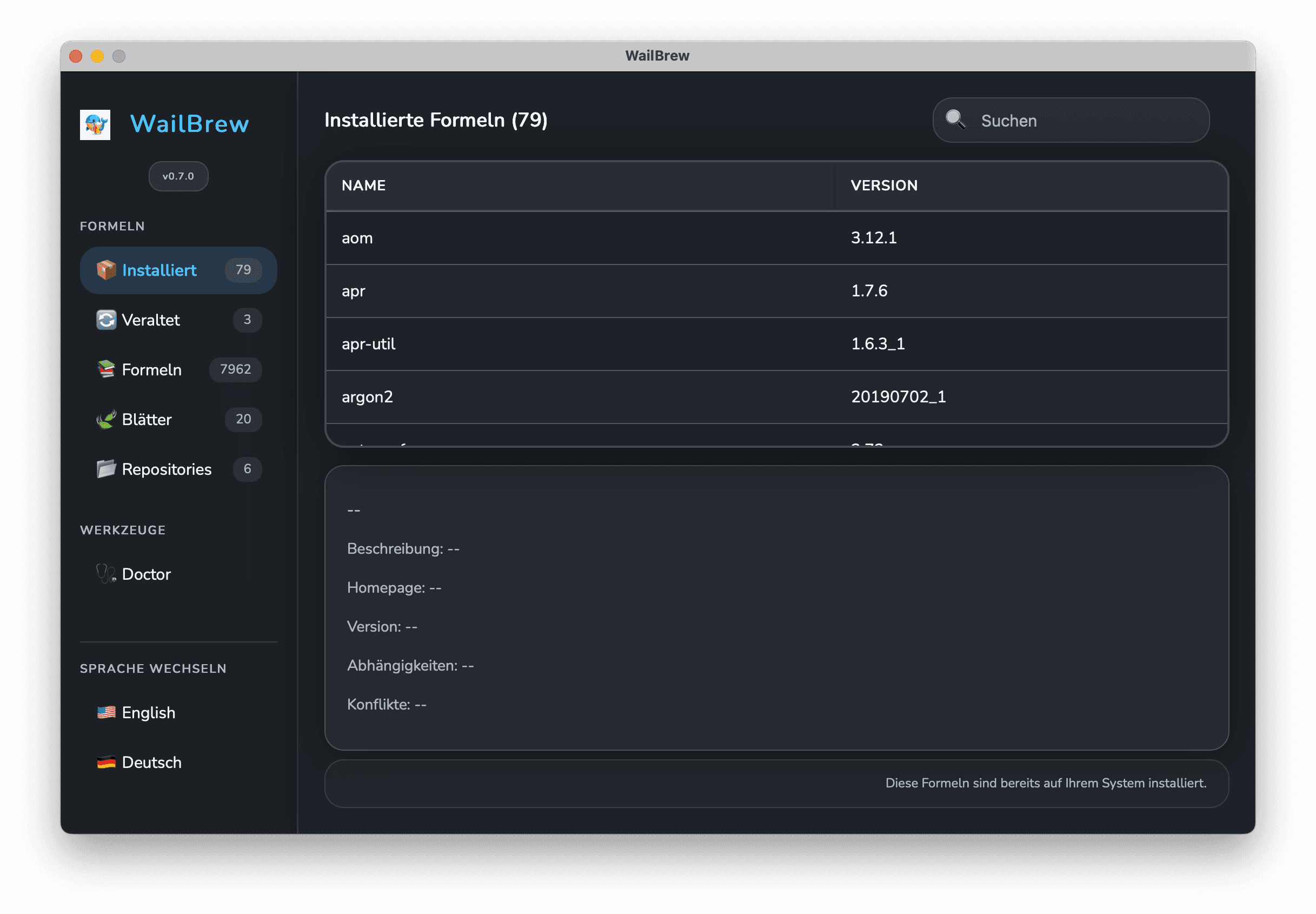The height and width of the screenshot is (914, 1316).
Task: Select the aom formula row
Action: pos(776,237)
